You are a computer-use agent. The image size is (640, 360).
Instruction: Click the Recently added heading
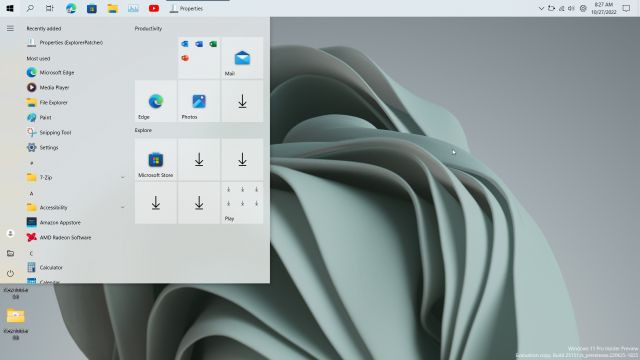click(44, 29)
